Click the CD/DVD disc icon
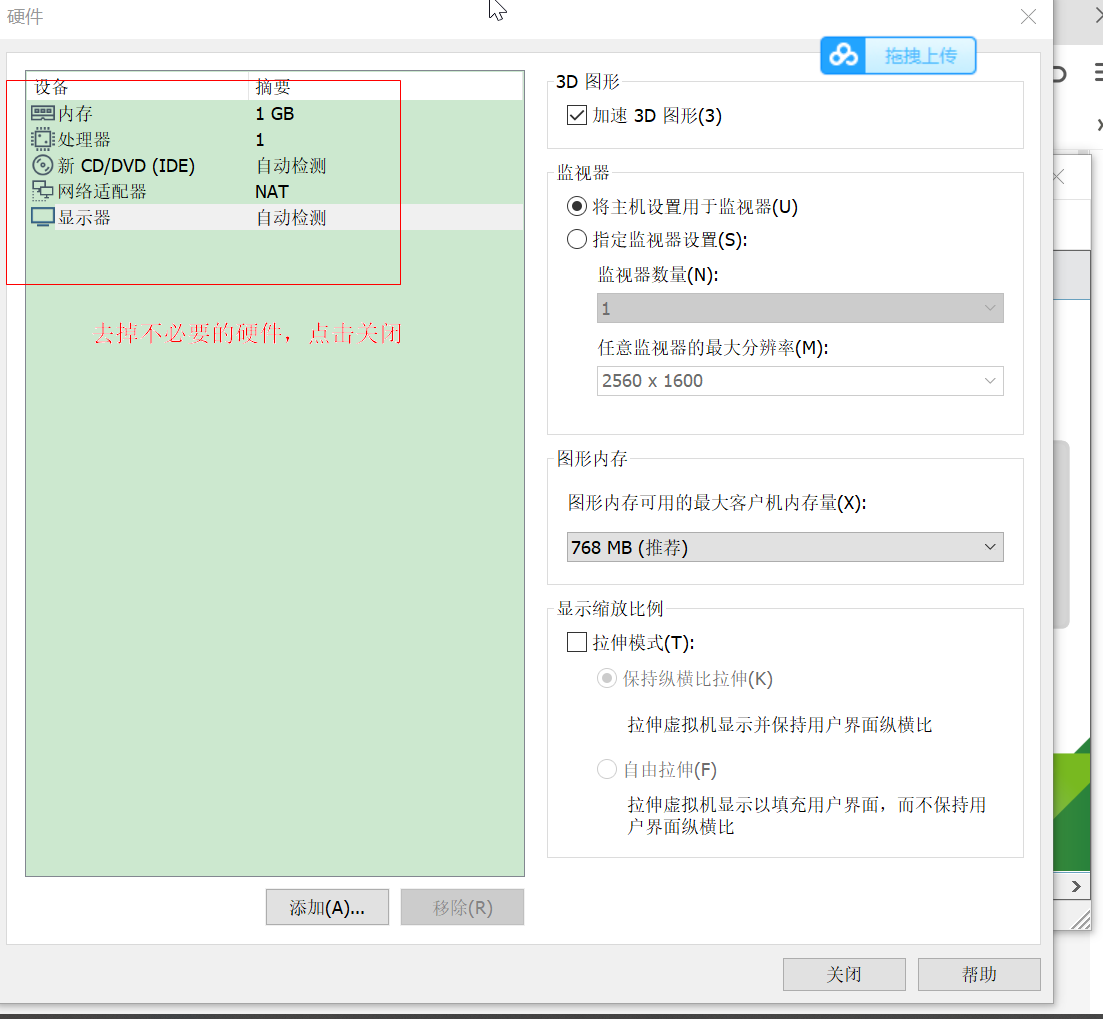 pyautogui.click(x=42, y=165)
